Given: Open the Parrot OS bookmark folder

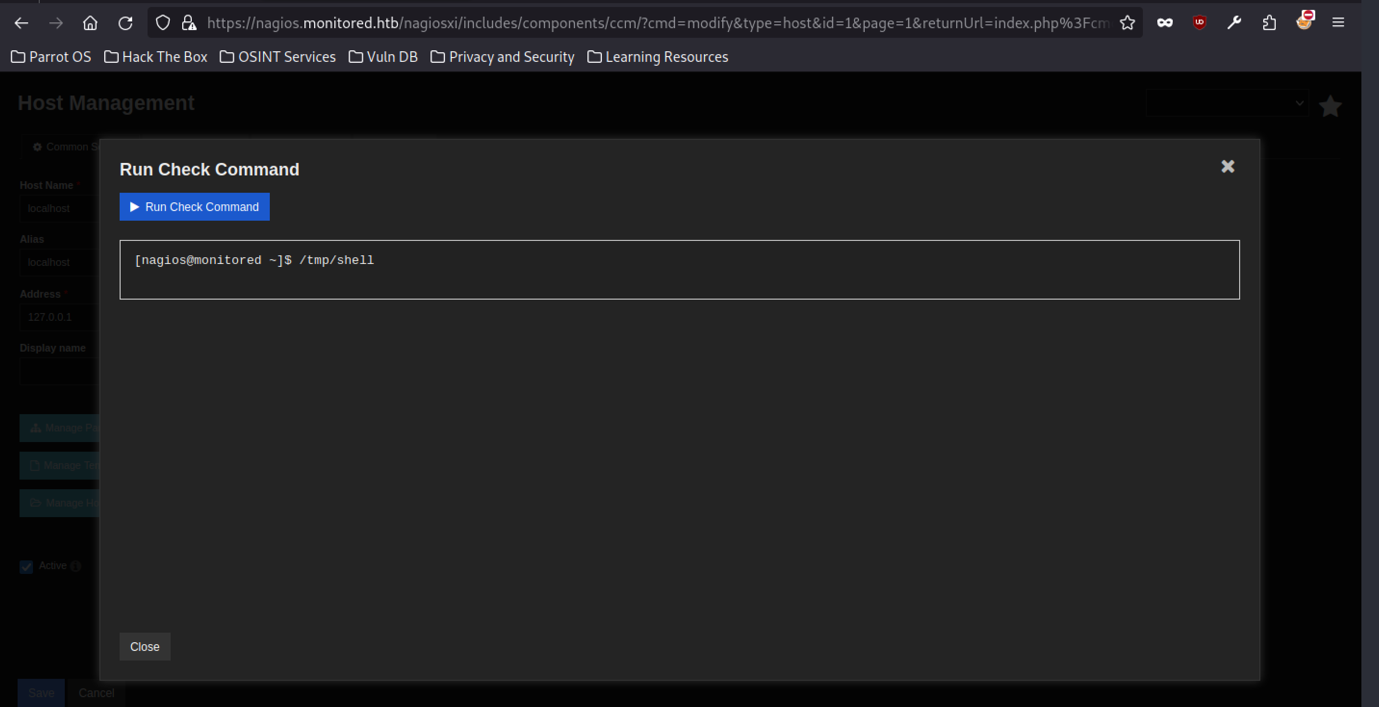Looking at the screenshot, I should coord(51,57).
